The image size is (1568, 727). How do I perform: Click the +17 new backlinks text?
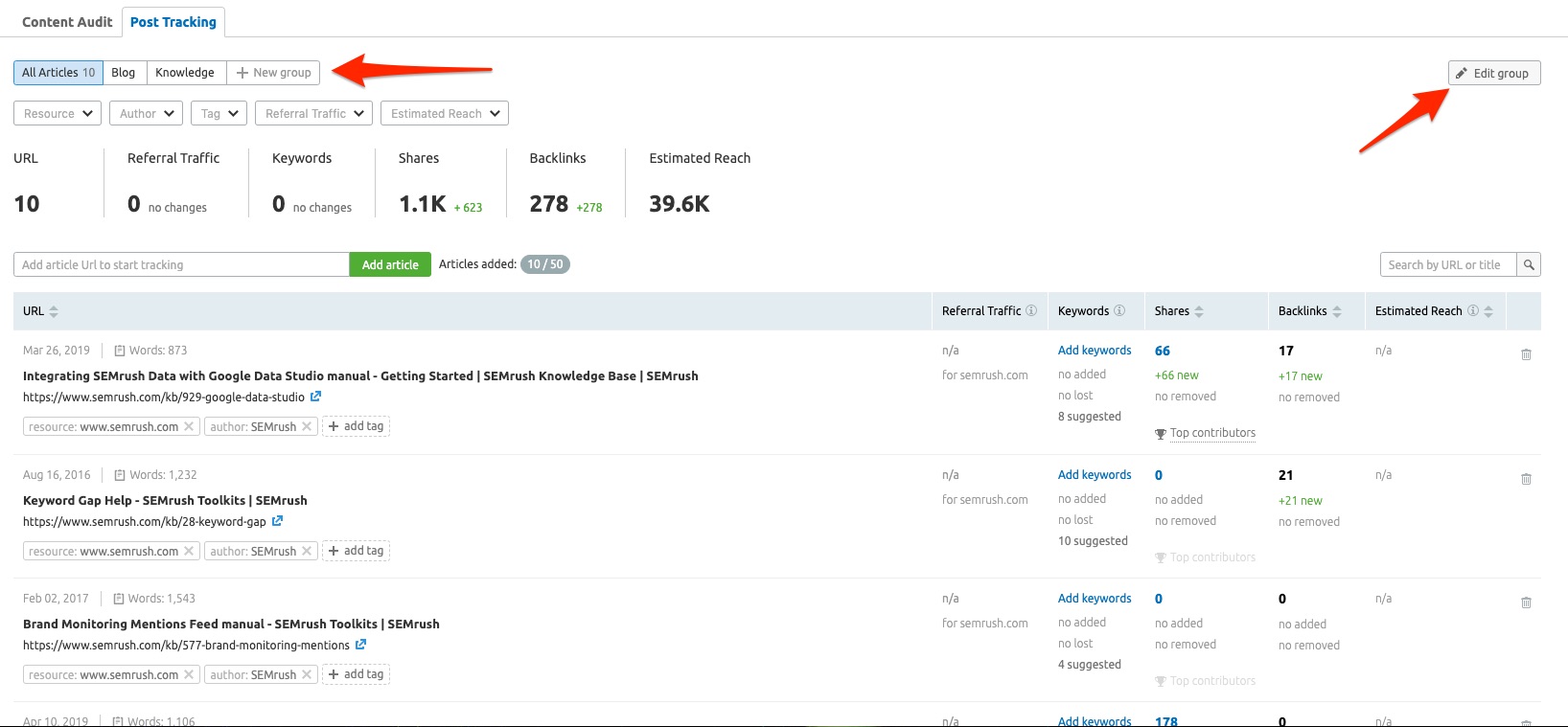coord(1301,376)
